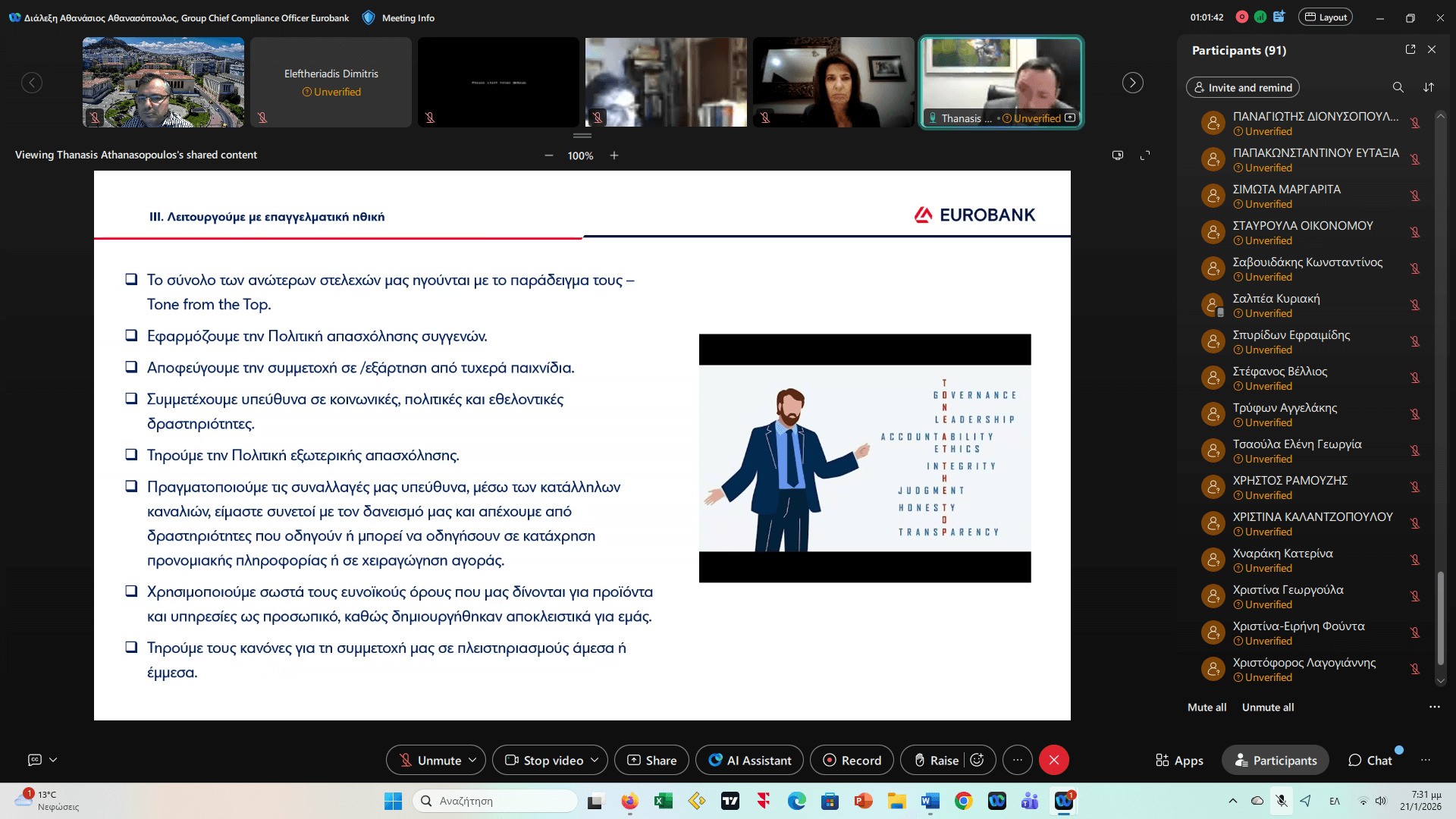1456x819 pixels.
Task: Click Invite and remind button
Action: coord(1242,87)
